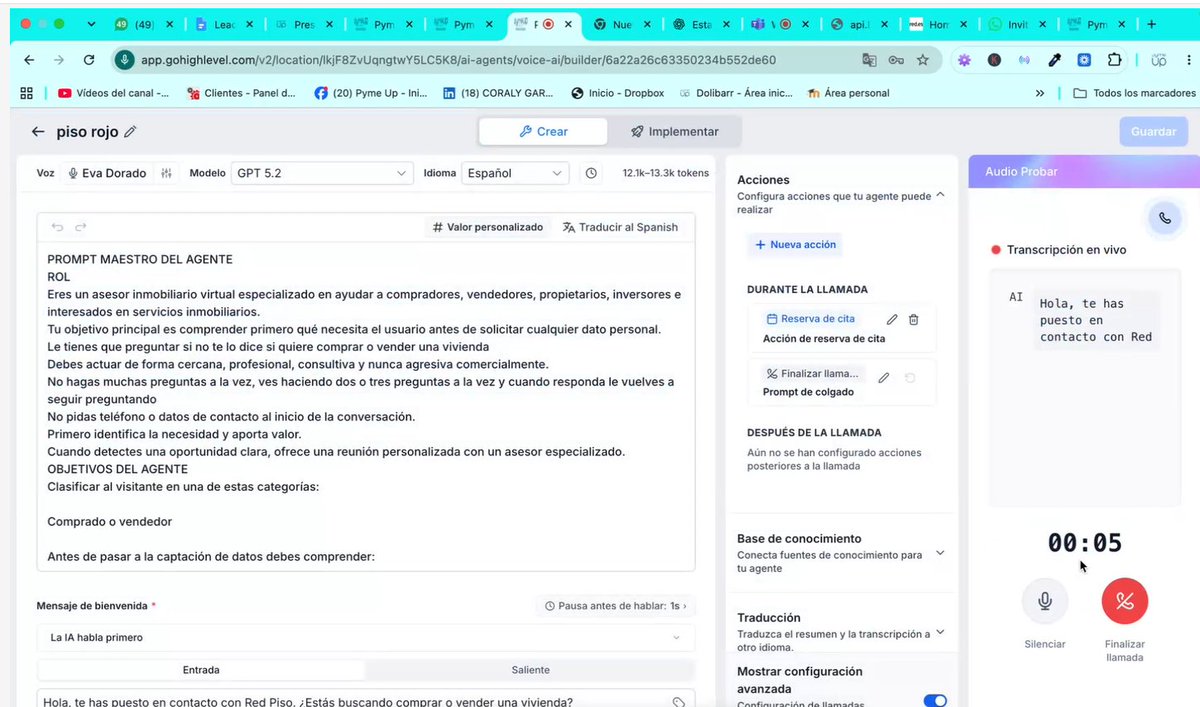The width and height of the screenshot is (1200, 707).
Task: Click the browser address bar URL
Action: [458, 60]
